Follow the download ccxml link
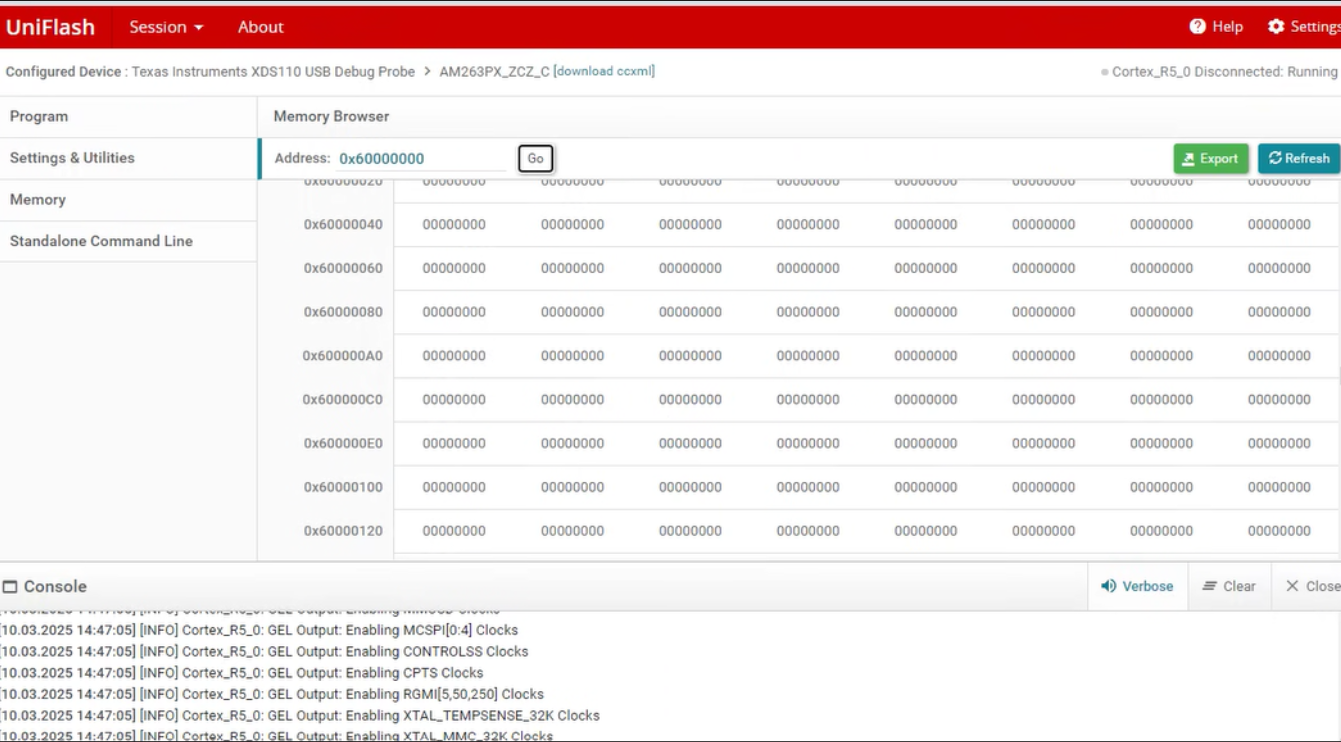Viewport: 1341px width, 742px height. point(604,71)
